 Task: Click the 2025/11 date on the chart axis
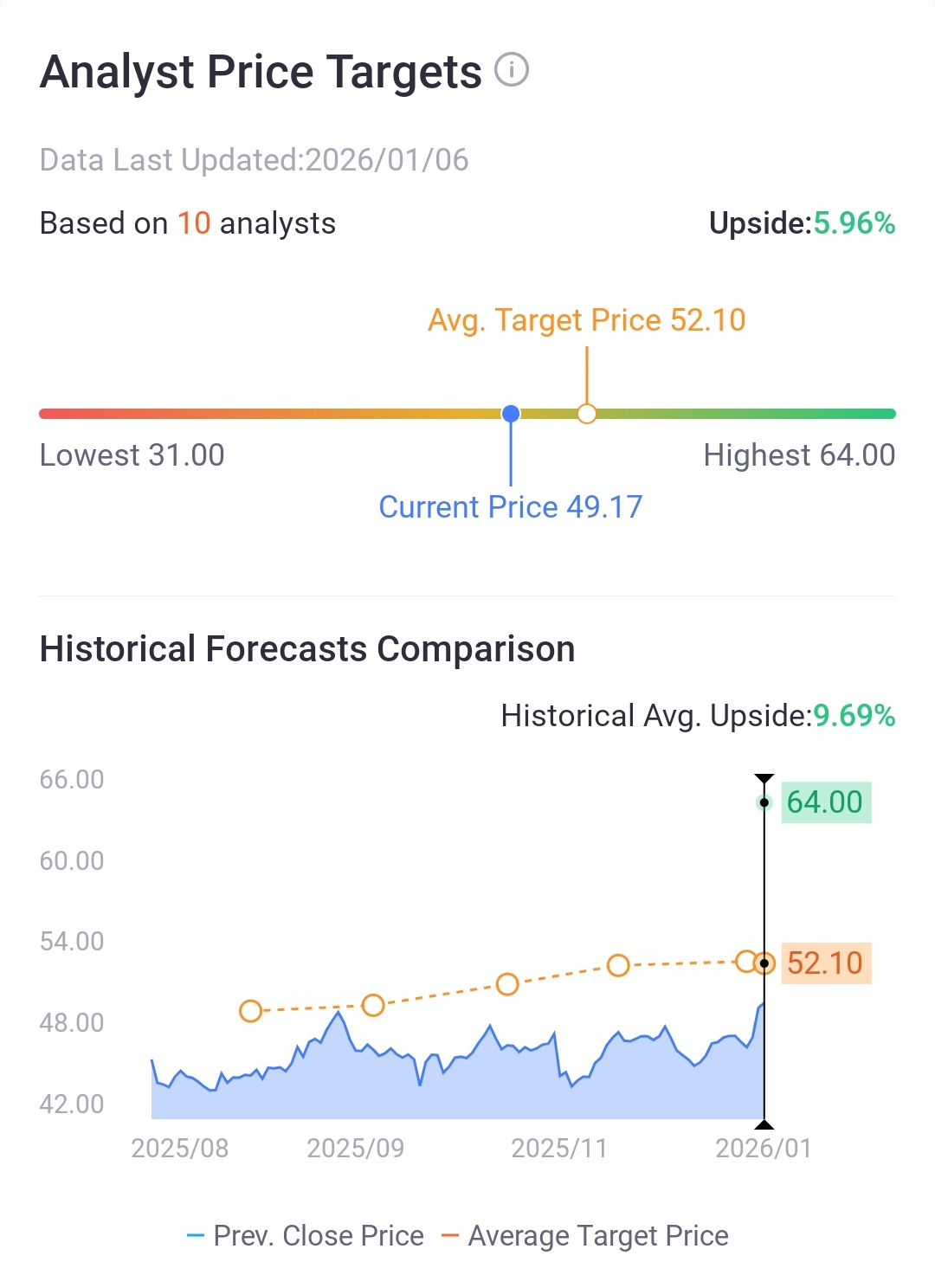[x=559, y=1149]
